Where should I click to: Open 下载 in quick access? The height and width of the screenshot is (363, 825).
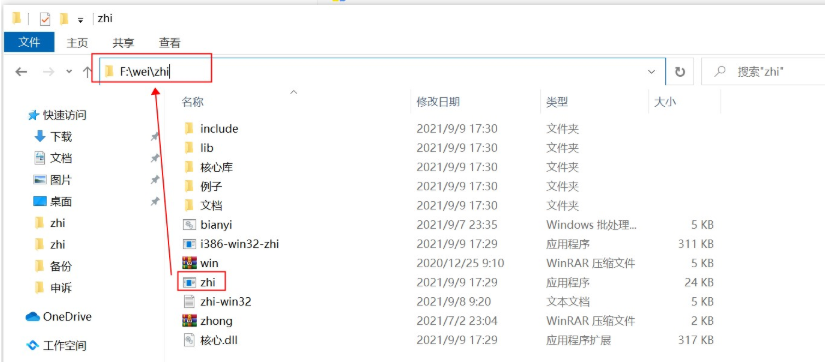tap(61, 137)
